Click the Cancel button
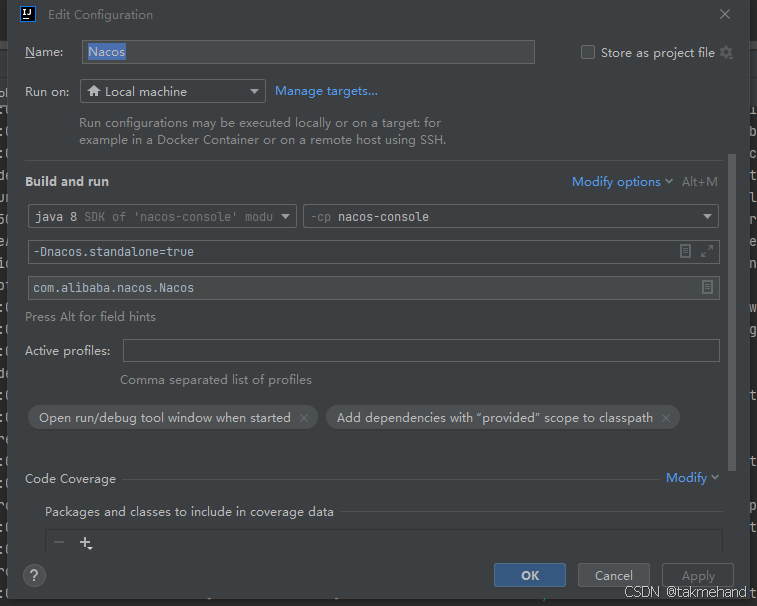Screen dimensions: 757x606 (614, 576)
